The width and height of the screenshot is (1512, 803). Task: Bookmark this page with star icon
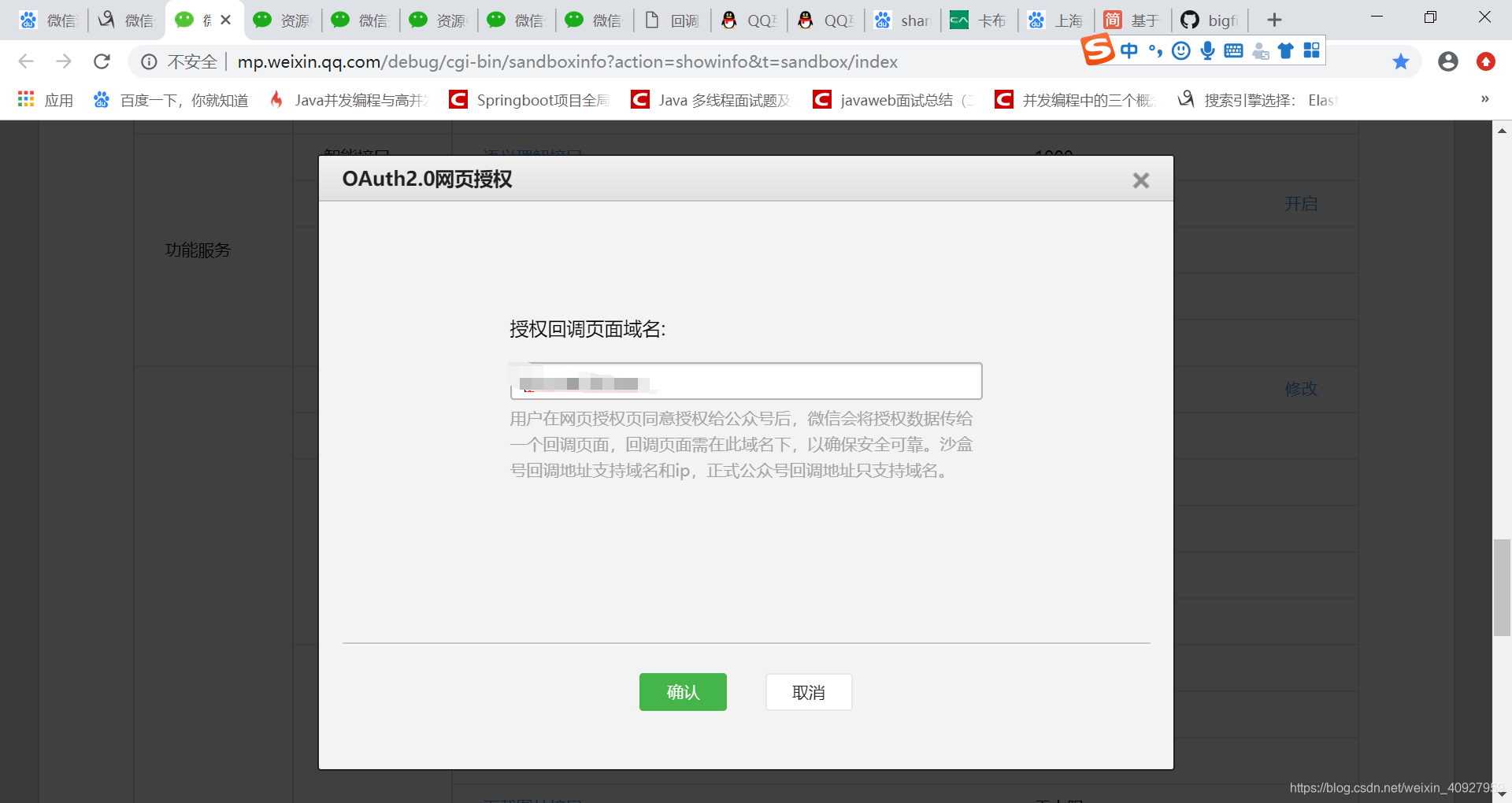[1401, 61]
